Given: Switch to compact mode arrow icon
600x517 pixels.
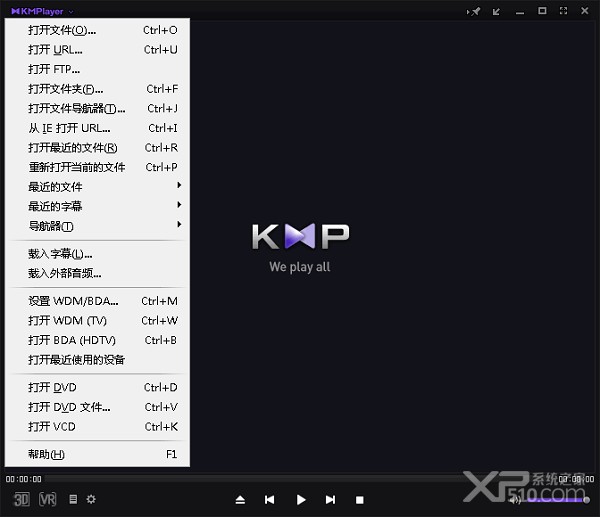Looking at the screenshot, I should [x=496, y=11].
